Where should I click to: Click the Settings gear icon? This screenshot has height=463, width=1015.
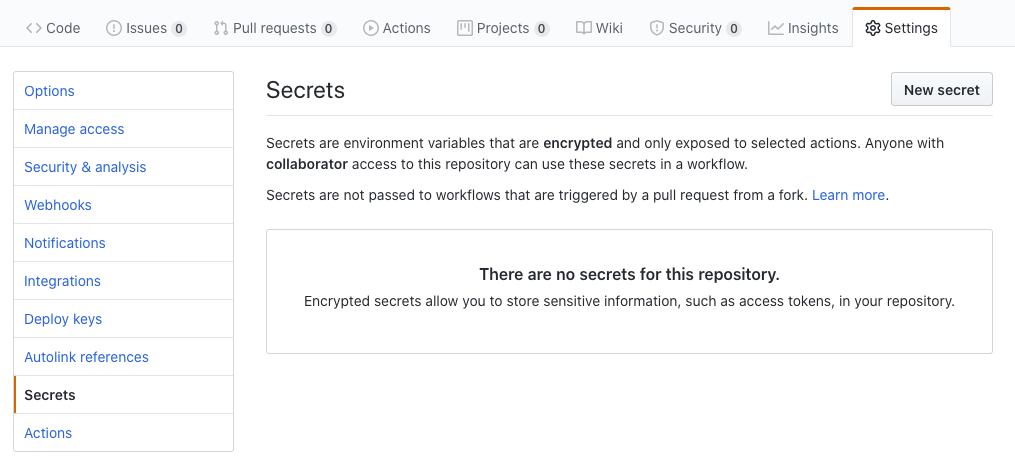(x=873, y=28)
